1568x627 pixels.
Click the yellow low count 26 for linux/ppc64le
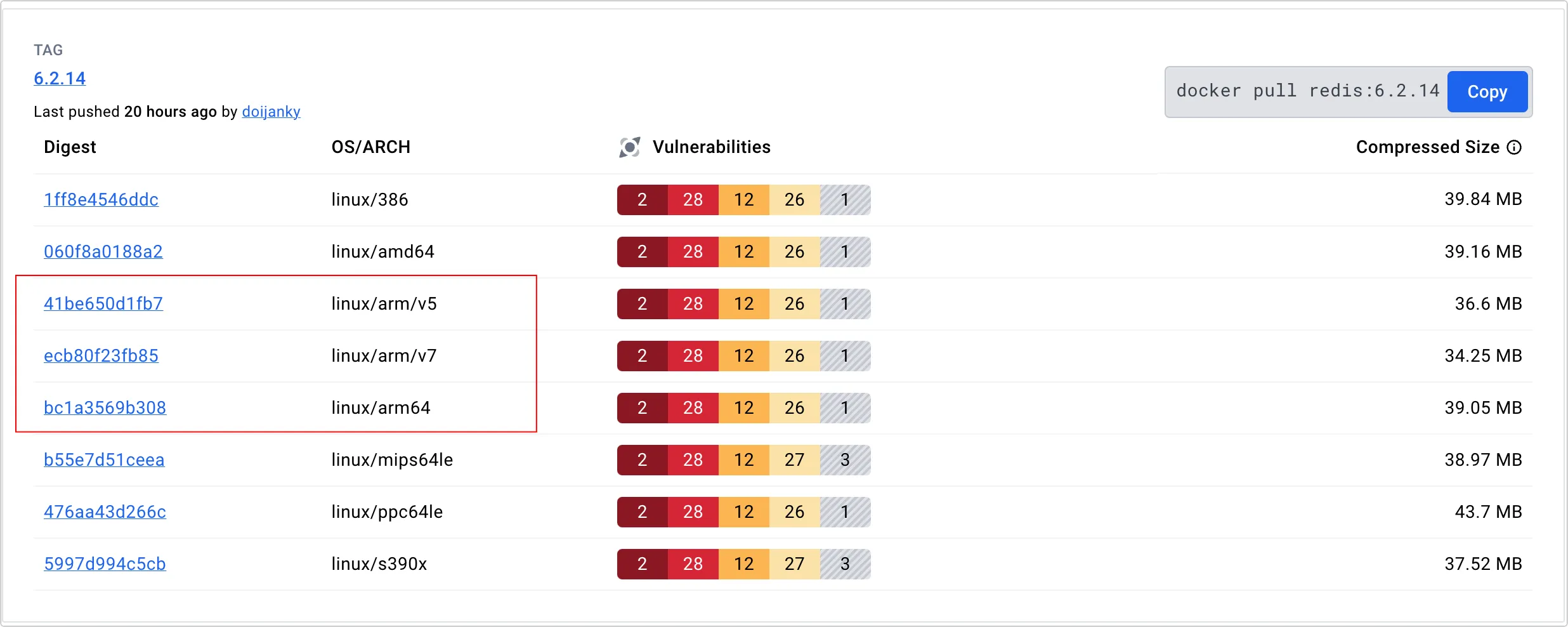[794, 512]
